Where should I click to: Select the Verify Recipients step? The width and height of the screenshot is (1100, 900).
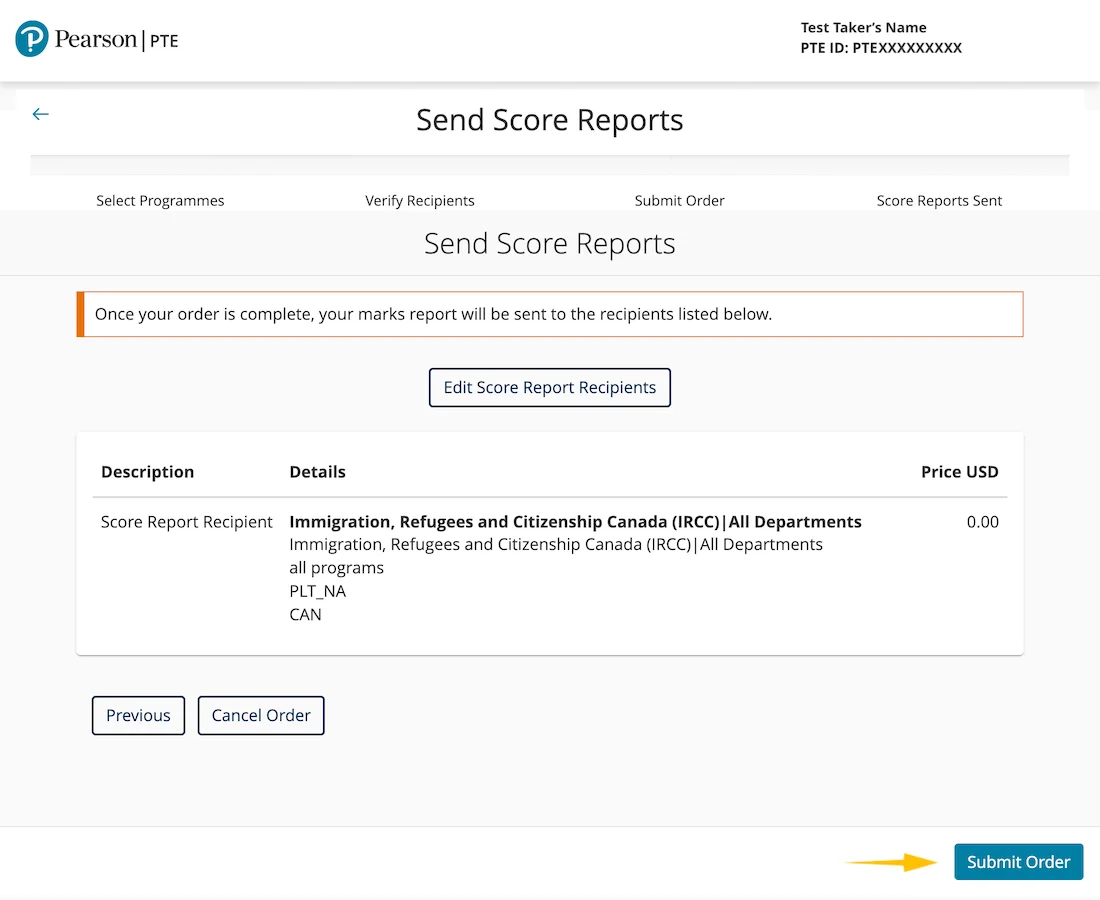(420, 201)
